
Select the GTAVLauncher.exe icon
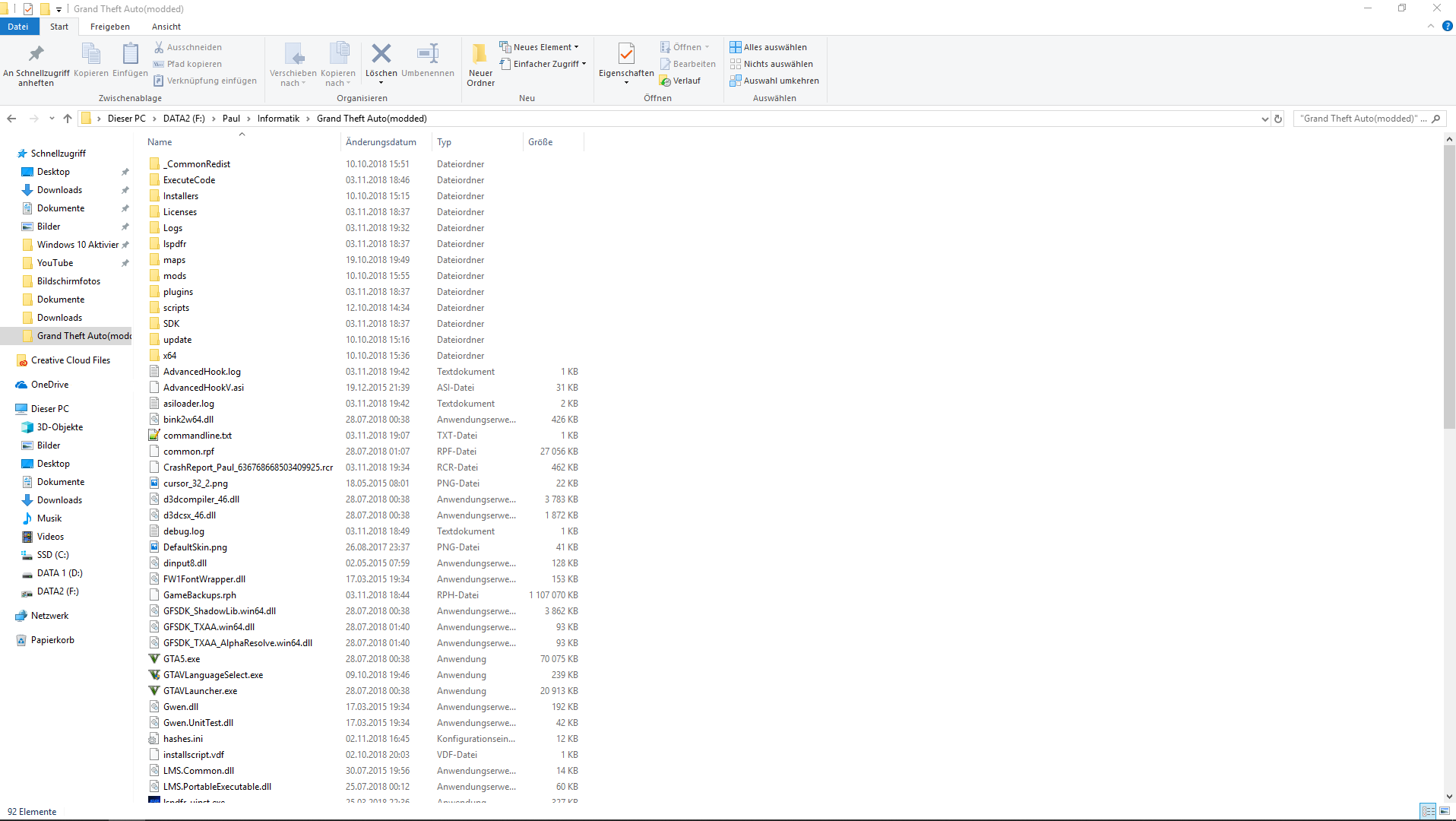(x=154, y=691)
